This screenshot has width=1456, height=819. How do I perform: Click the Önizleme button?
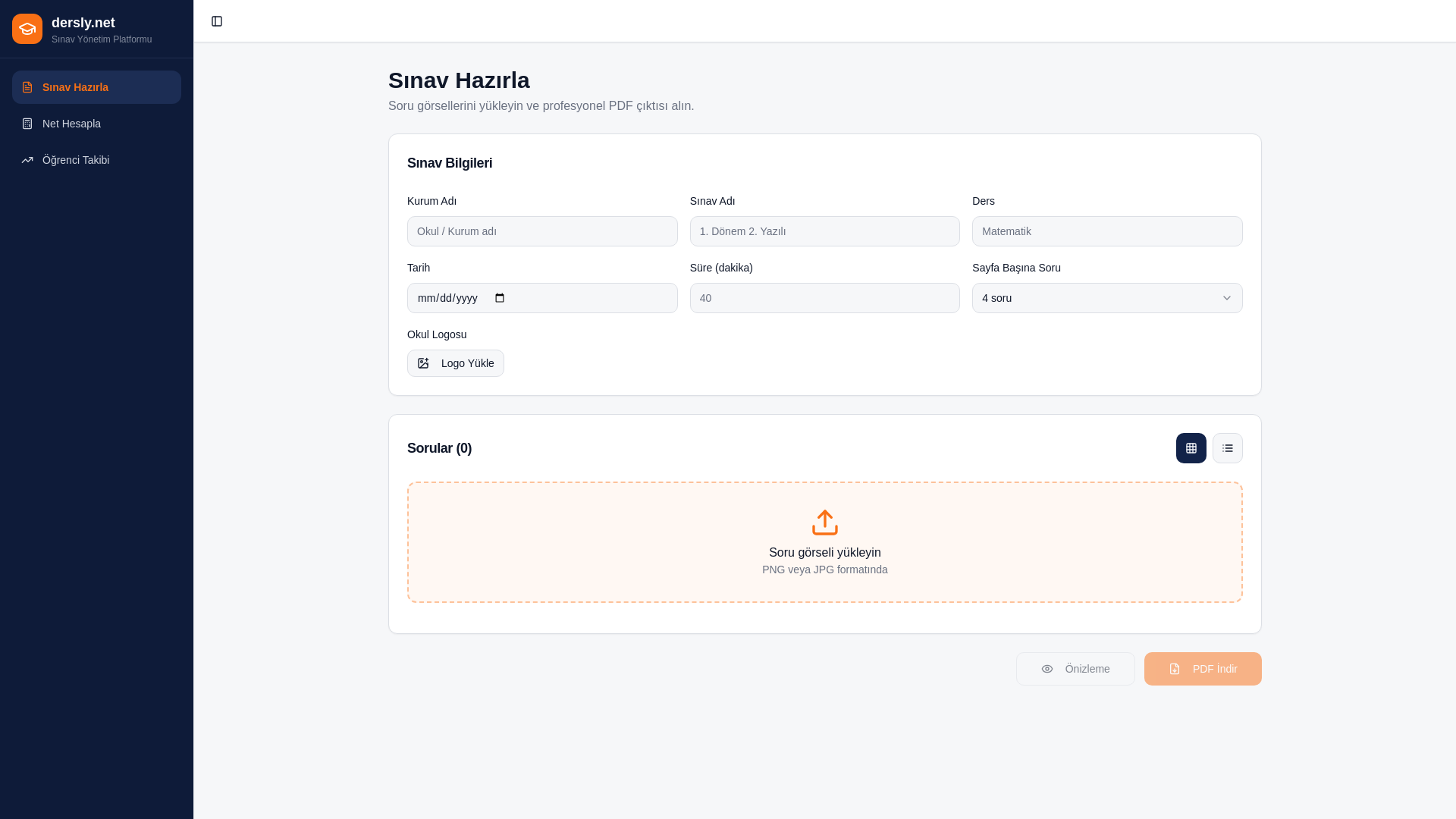coord(1075,669)
